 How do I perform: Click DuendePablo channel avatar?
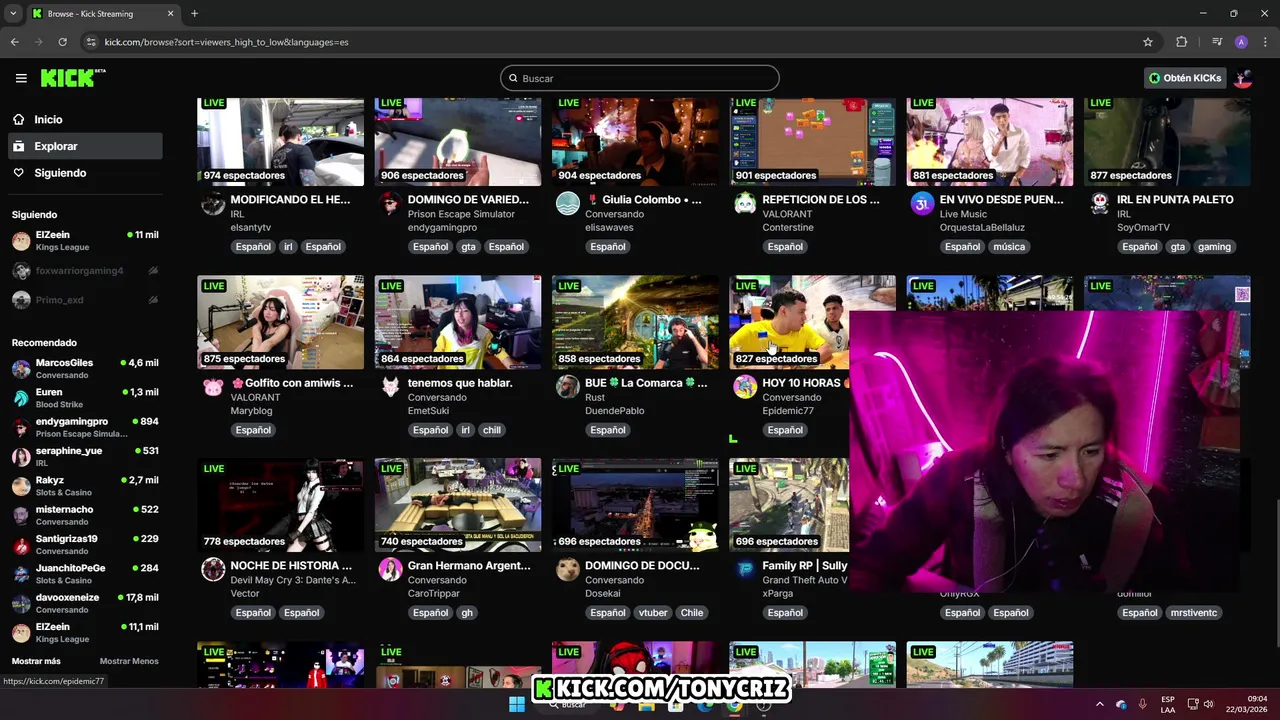coord(568,387)
